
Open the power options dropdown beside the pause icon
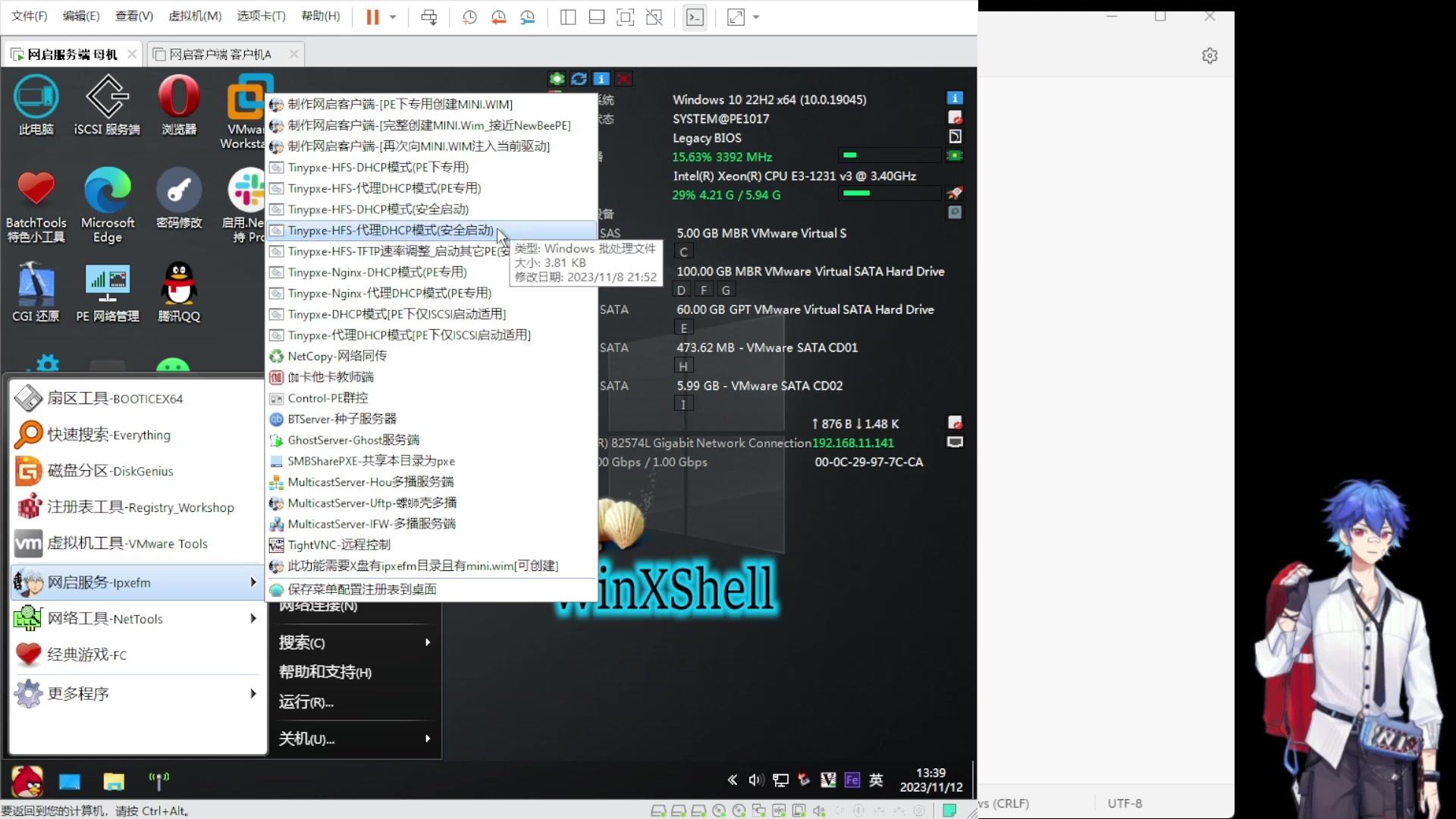pyautogui.click(x=393, y=17)
